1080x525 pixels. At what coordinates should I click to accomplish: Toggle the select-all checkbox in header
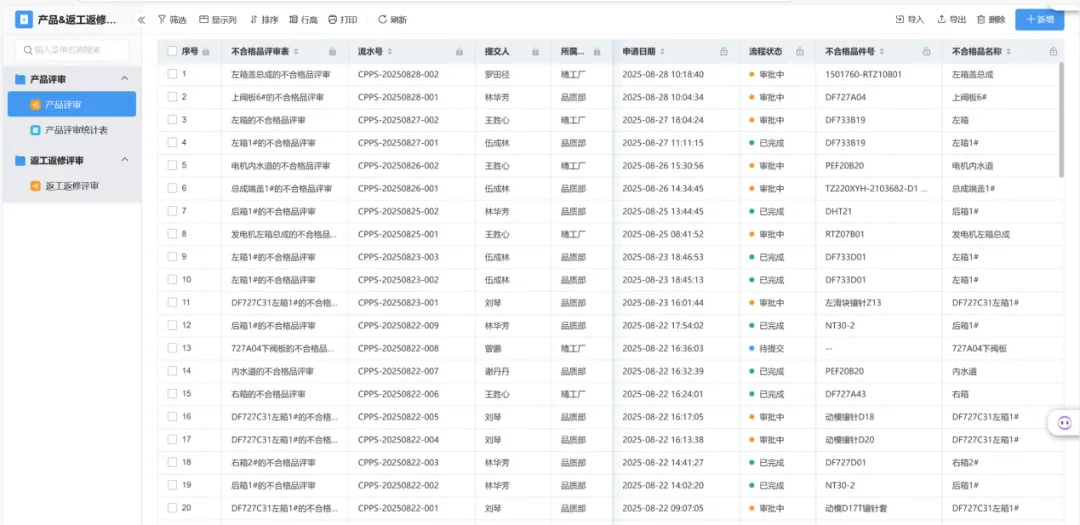pos(172,51)
